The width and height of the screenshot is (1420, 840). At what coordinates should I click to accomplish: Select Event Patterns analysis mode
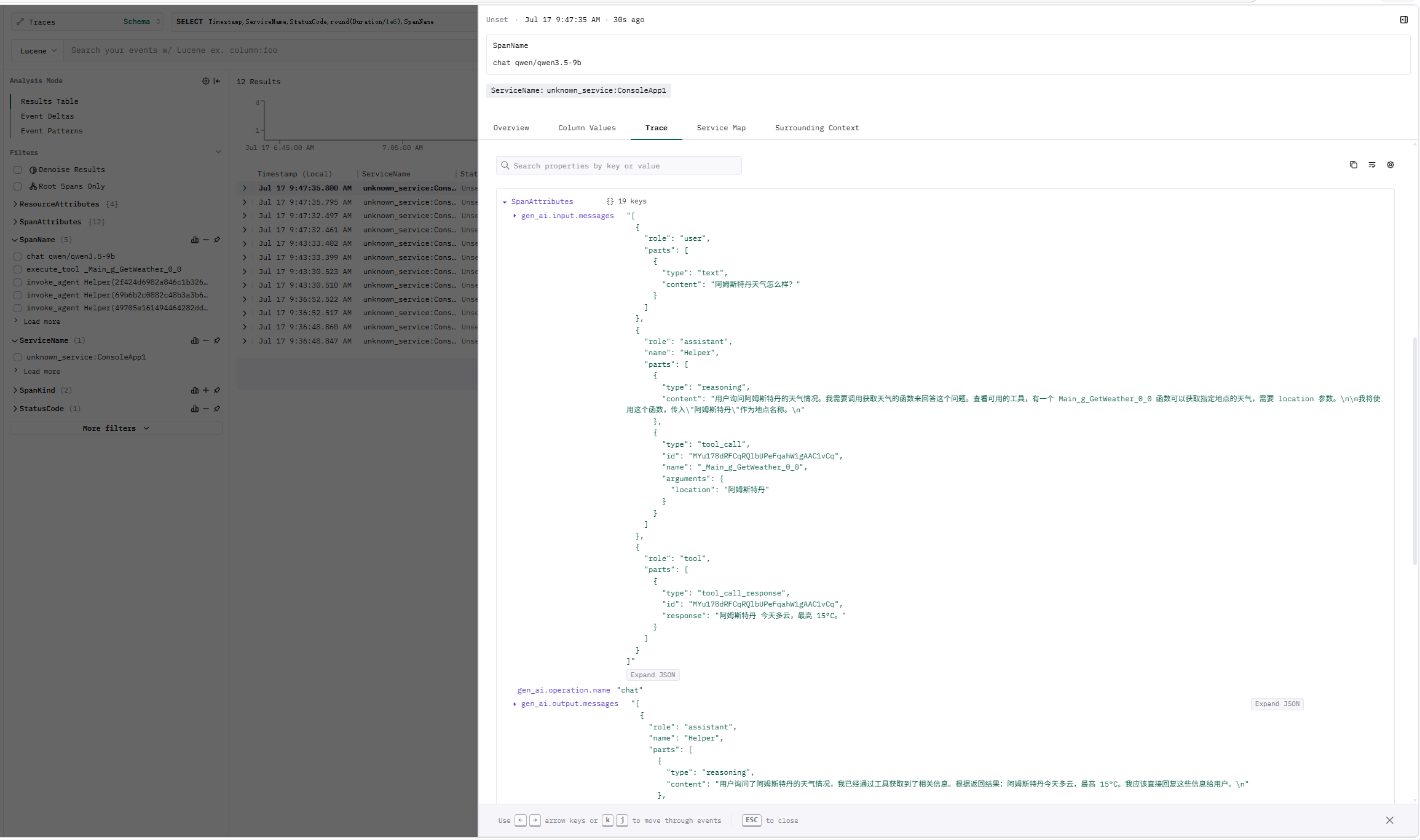pos(51,131)
